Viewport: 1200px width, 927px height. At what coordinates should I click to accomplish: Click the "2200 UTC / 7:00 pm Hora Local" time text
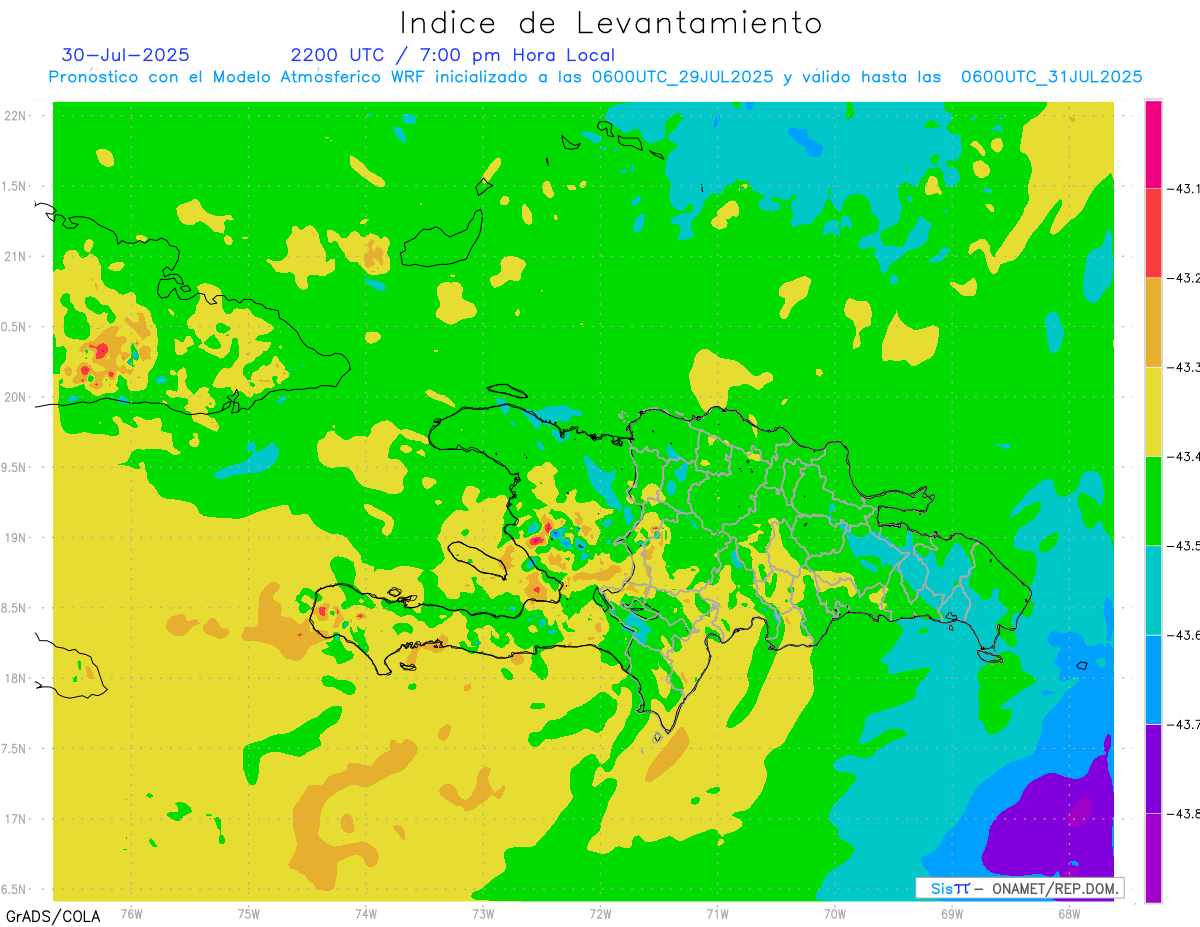tap(453, 56)
